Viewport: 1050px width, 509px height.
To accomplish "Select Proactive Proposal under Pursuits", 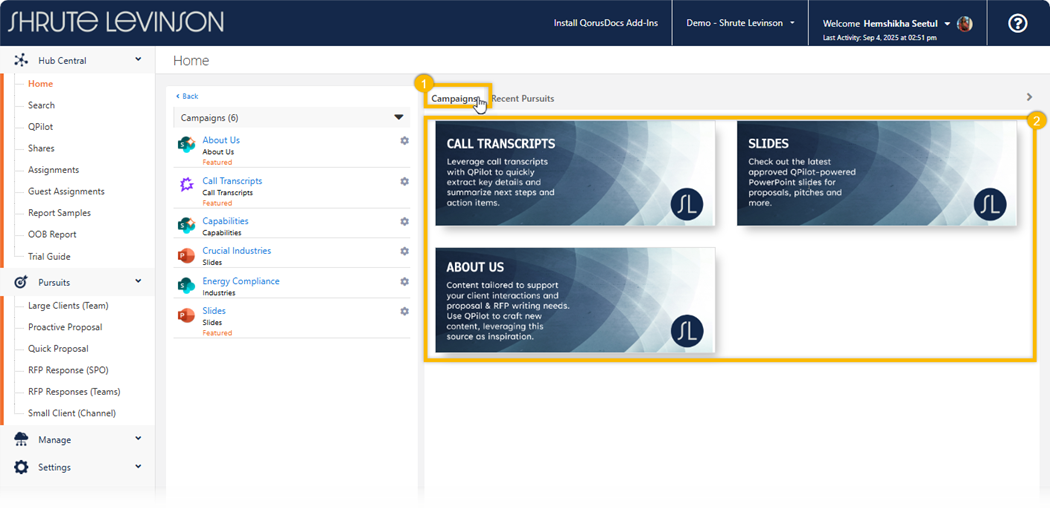I will (65, 327).
